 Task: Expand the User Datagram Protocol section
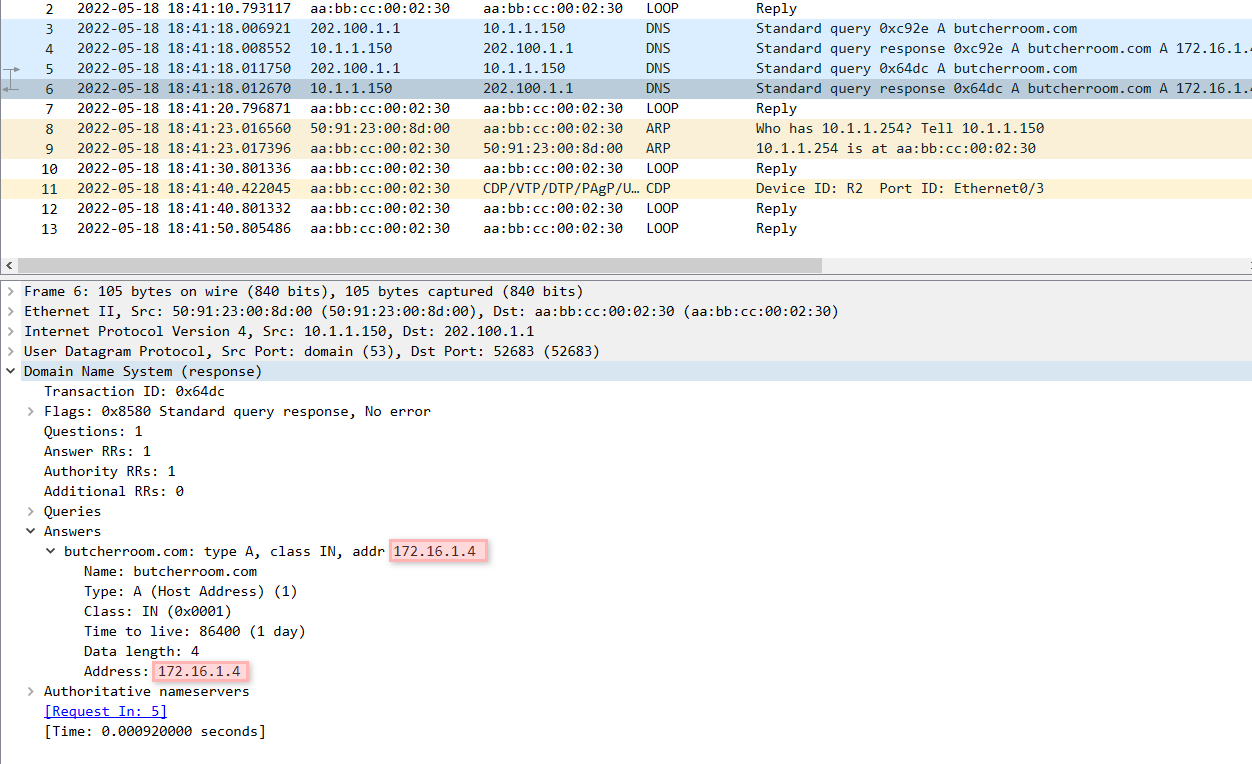click(11, 351)
